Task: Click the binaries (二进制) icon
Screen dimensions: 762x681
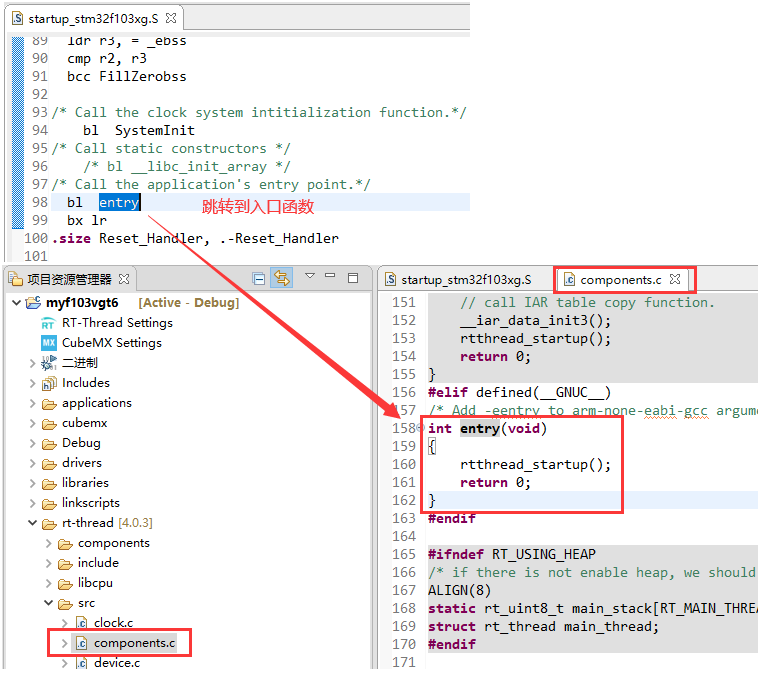Action: [x=49, y=363]
